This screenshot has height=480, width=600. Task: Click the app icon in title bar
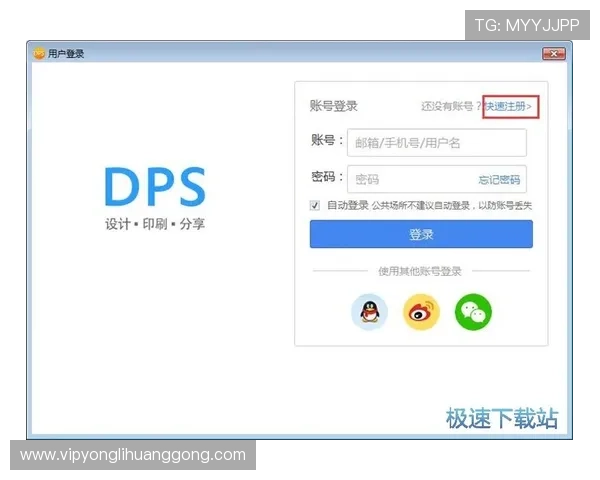pos(39,54)
